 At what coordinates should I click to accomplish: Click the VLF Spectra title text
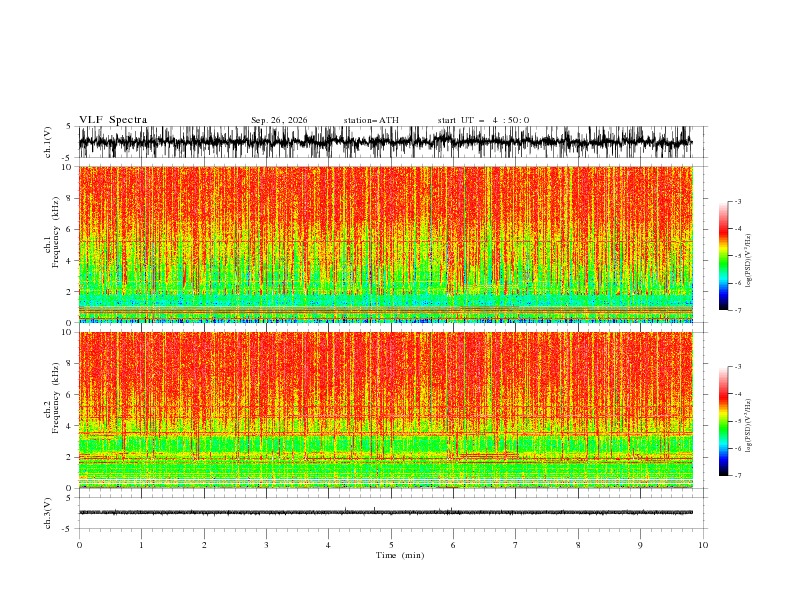pyautogui.click(x=113, y=120)
